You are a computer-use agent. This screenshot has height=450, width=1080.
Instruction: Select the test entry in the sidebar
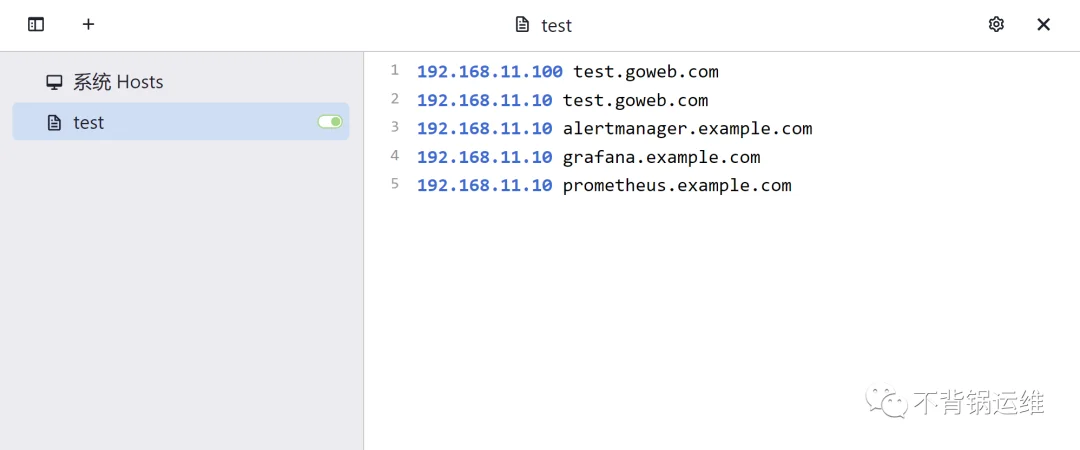[180, 122]
